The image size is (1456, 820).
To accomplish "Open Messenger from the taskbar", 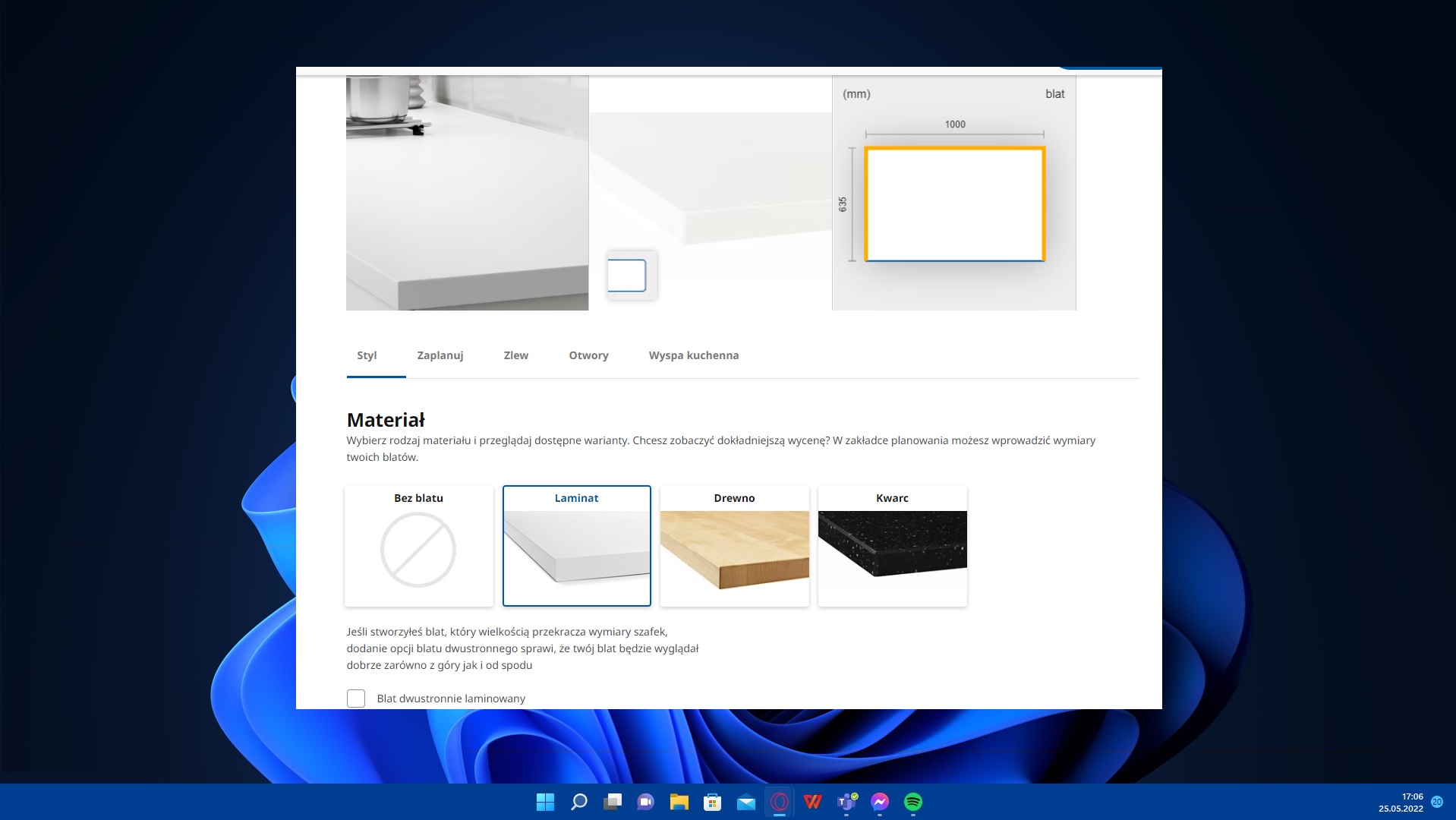I will (x=879, y=802).
